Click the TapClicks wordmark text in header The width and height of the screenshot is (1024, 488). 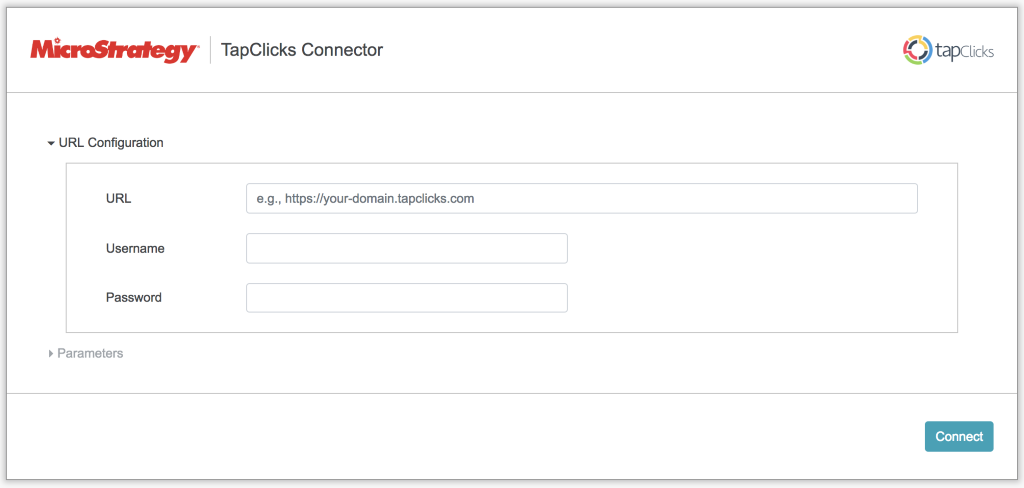pos(964,51)
